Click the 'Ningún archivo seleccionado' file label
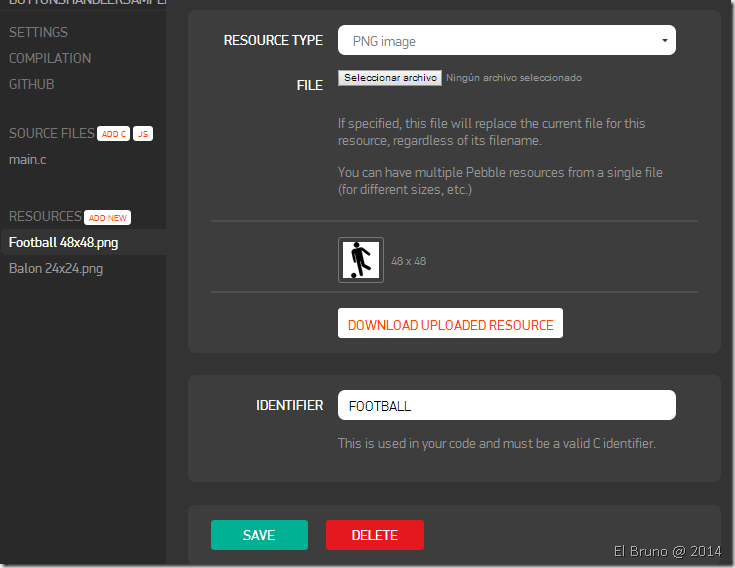This screenshot has width=735, height=568. click(514, 78)
